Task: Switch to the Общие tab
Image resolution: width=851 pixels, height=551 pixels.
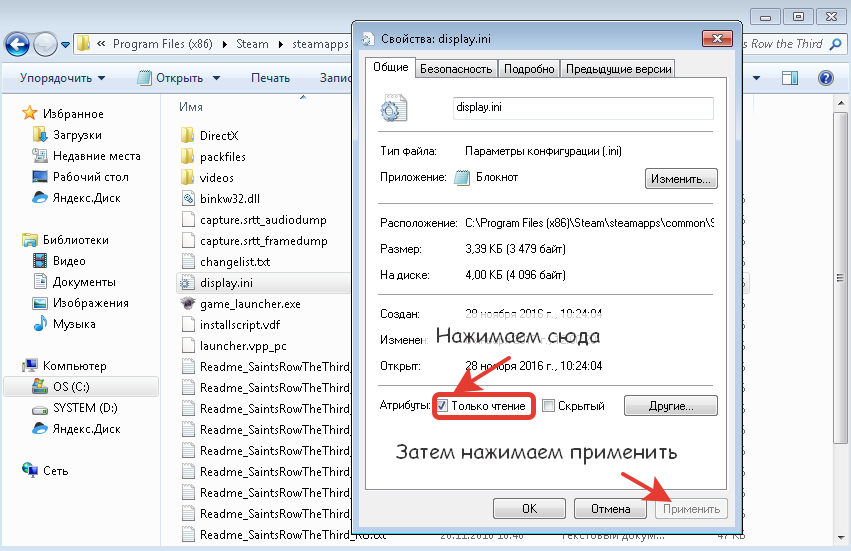Action: (x=390, y=67)
